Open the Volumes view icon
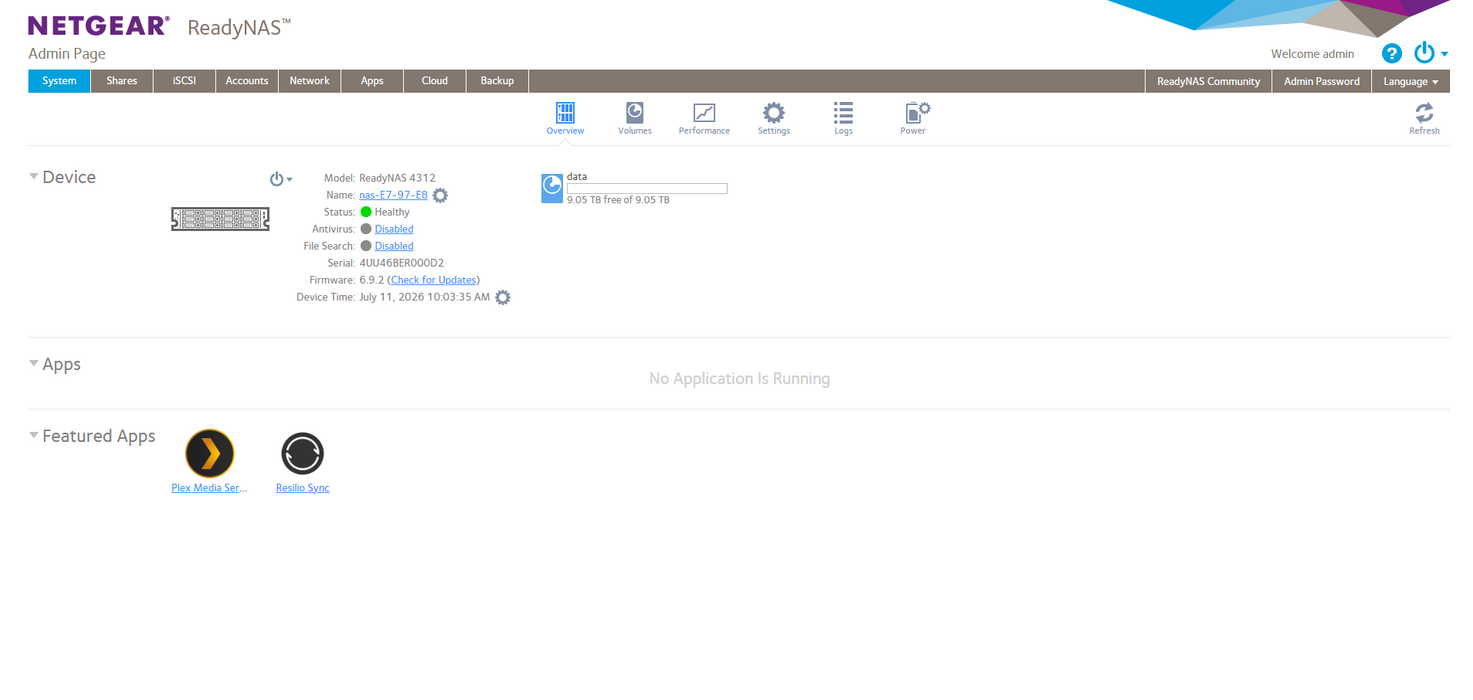This screenshot has height=700, width=1473. tap(634, 113)
